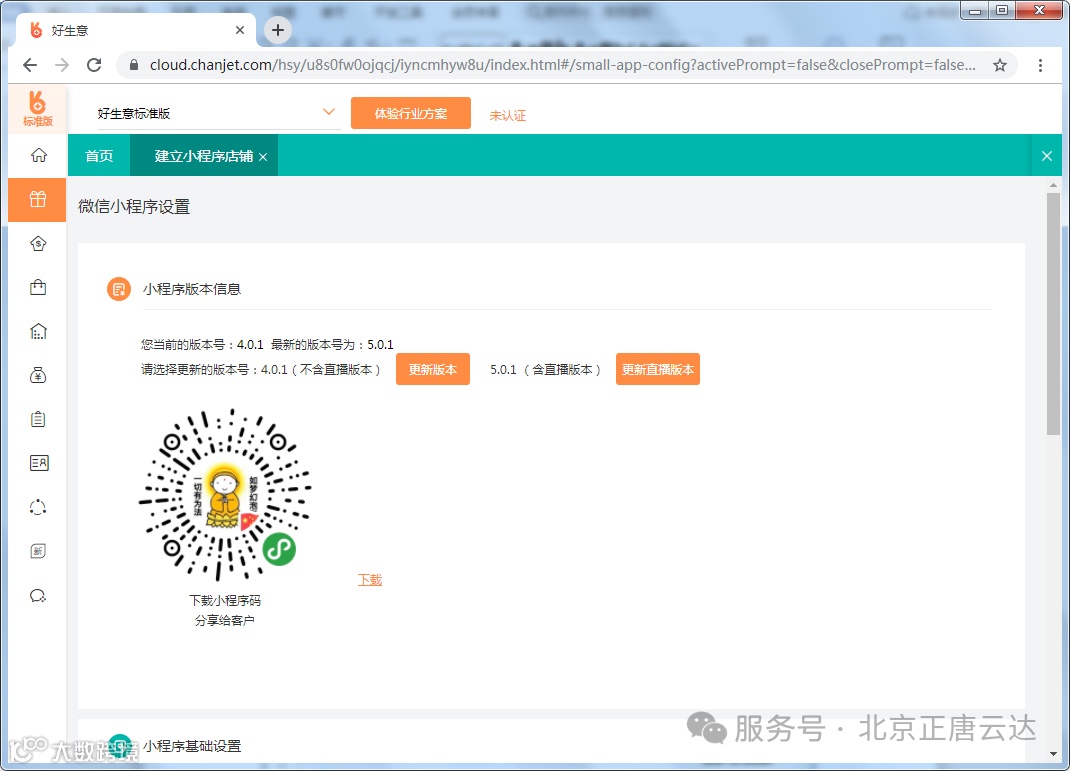The image size is (1070, 771).
Task: Select the 建立小程序店铺 tab
Action: pos(203,156)
